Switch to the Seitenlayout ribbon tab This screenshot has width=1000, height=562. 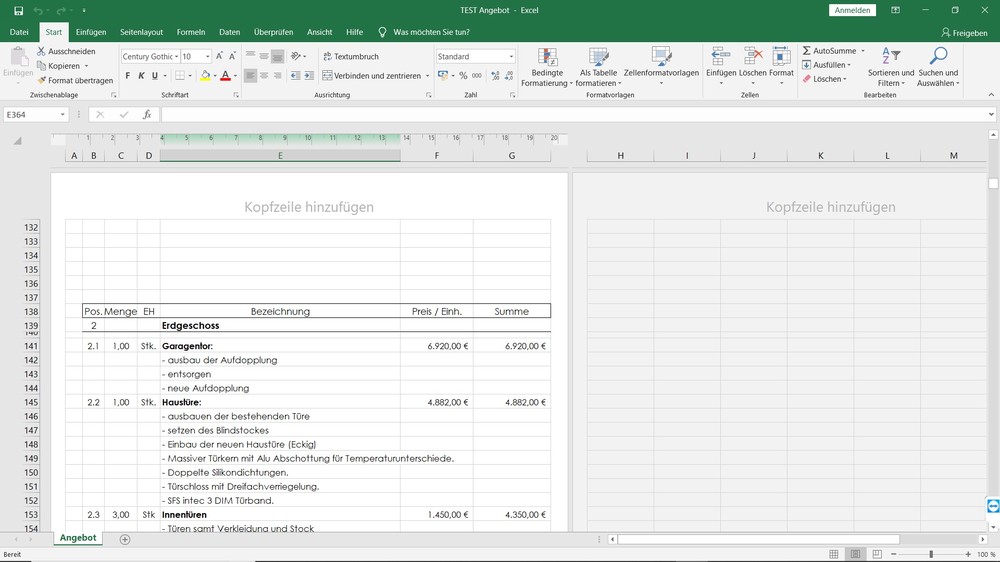141,32
